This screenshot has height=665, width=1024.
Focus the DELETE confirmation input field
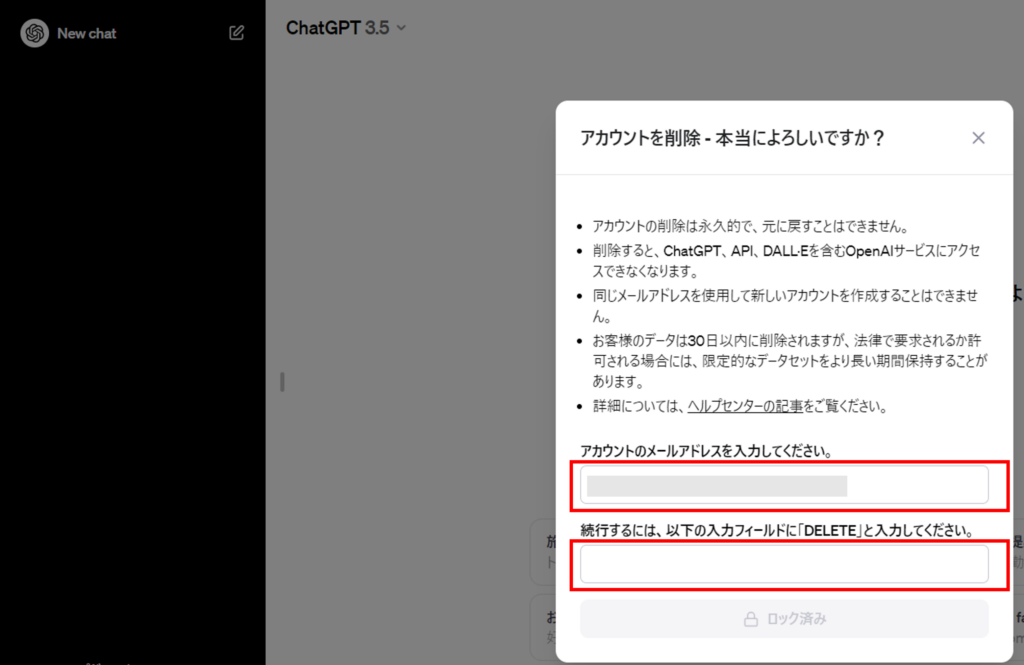click(784, 564)
